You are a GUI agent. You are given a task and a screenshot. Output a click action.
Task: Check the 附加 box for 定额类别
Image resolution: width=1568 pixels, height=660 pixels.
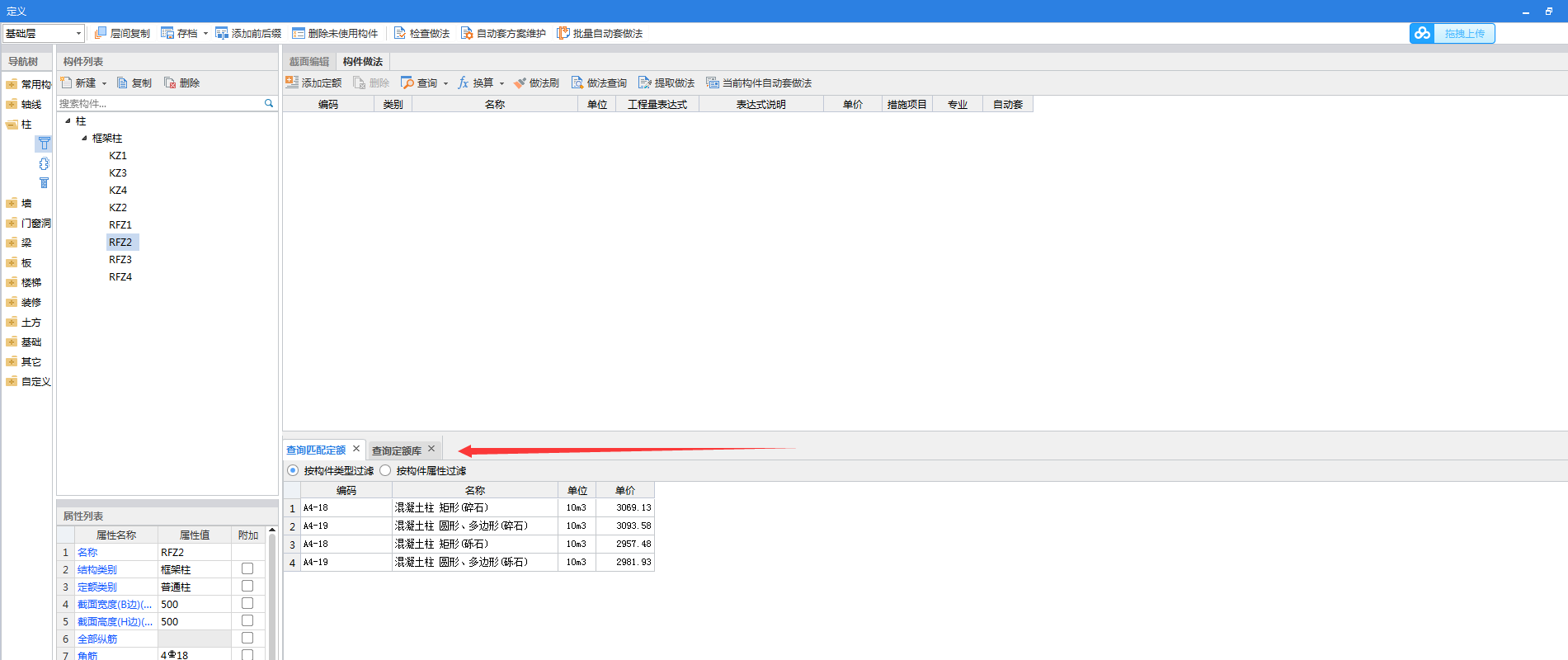tap(247, 586)
